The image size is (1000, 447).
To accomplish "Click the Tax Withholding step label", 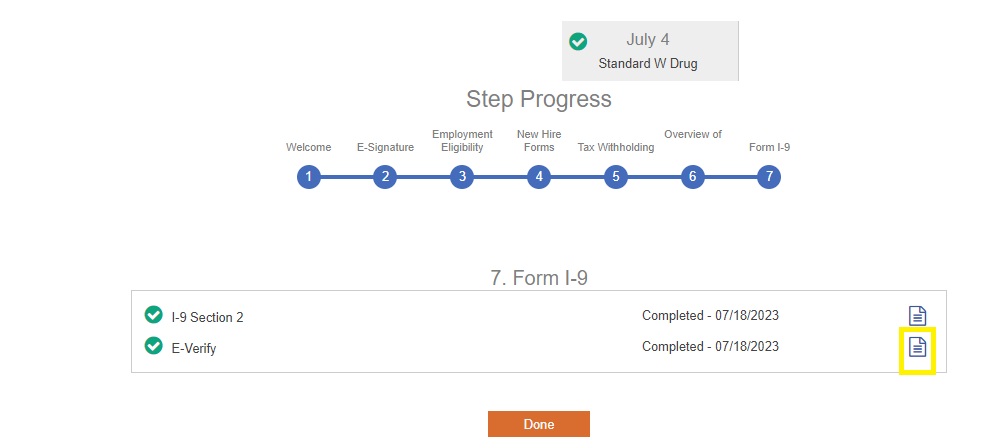I will coord(616,147).
